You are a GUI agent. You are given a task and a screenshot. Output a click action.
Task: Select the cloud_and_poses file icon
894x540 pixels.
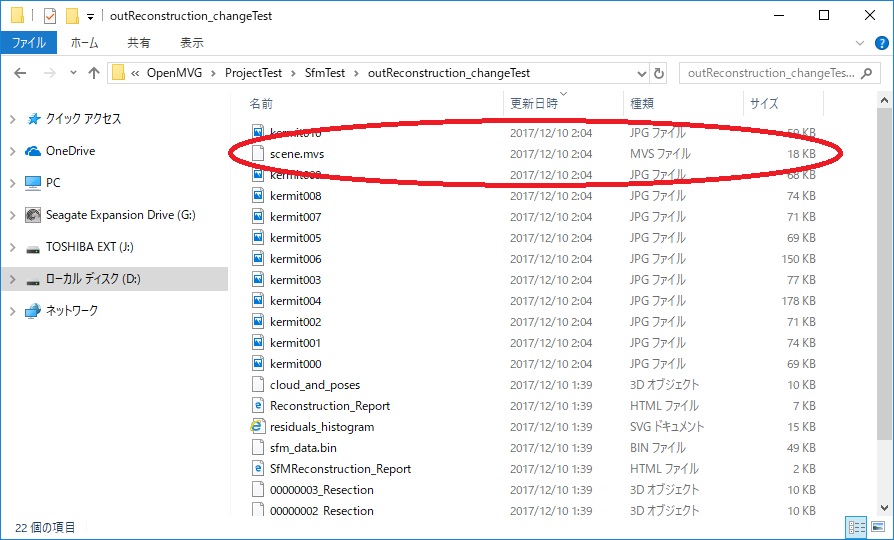tap(258, 385)
